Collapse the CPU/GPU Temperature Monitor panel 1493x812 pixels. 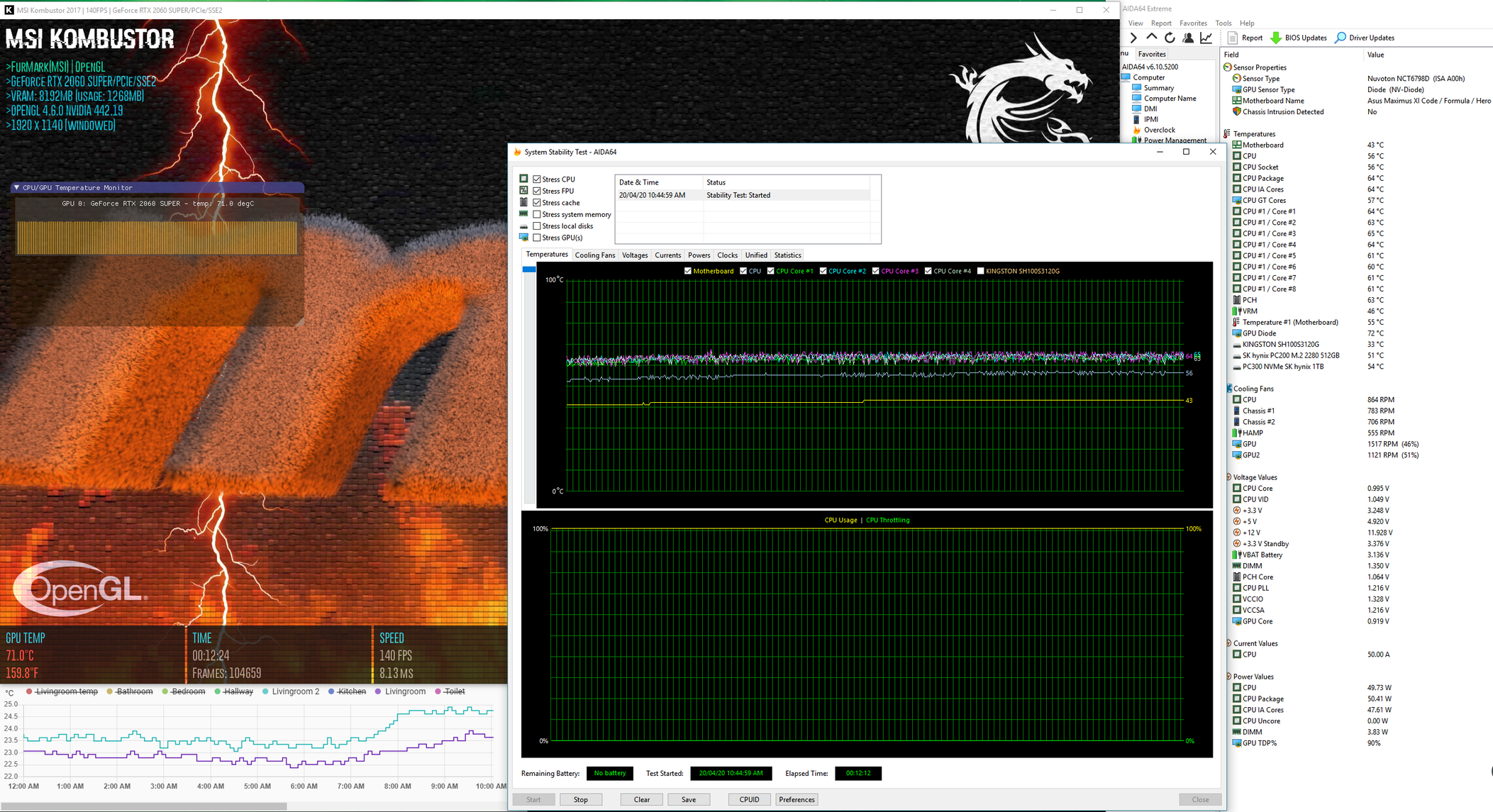16,188
